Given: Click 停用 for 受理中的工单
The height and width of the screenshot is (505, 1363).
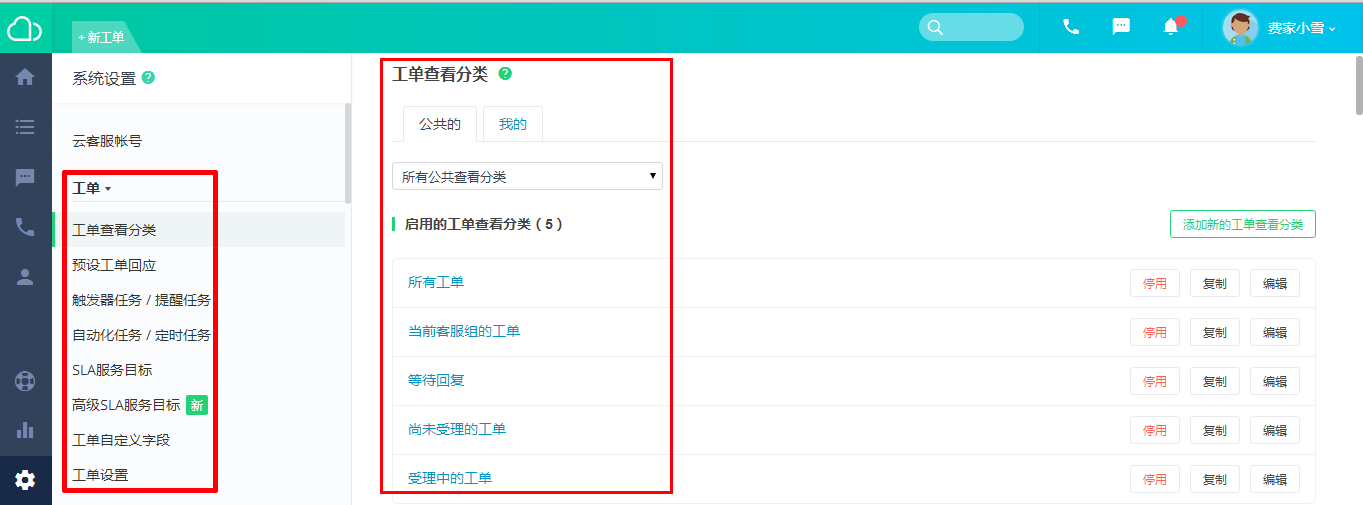Looking at the screenshot, I should [1155, 479].
